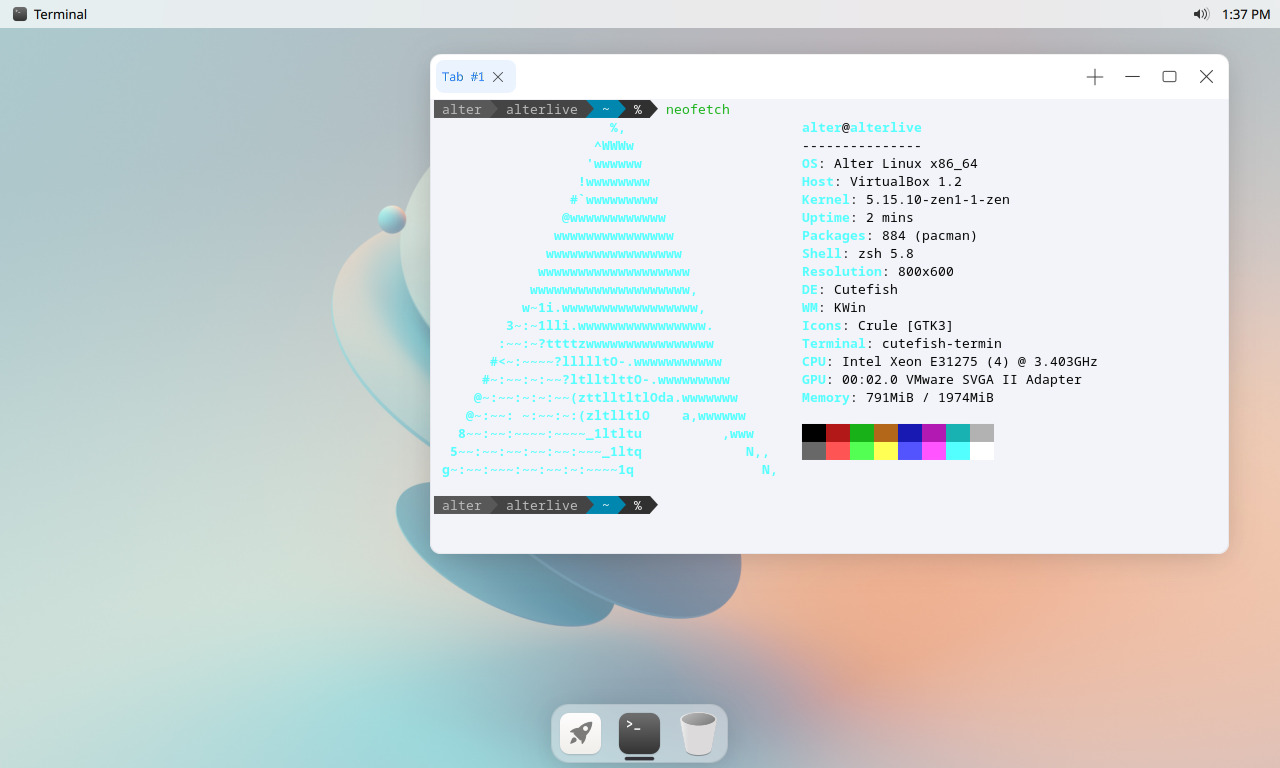Close Tab #1 with its X icon

(x=498, y=77)
